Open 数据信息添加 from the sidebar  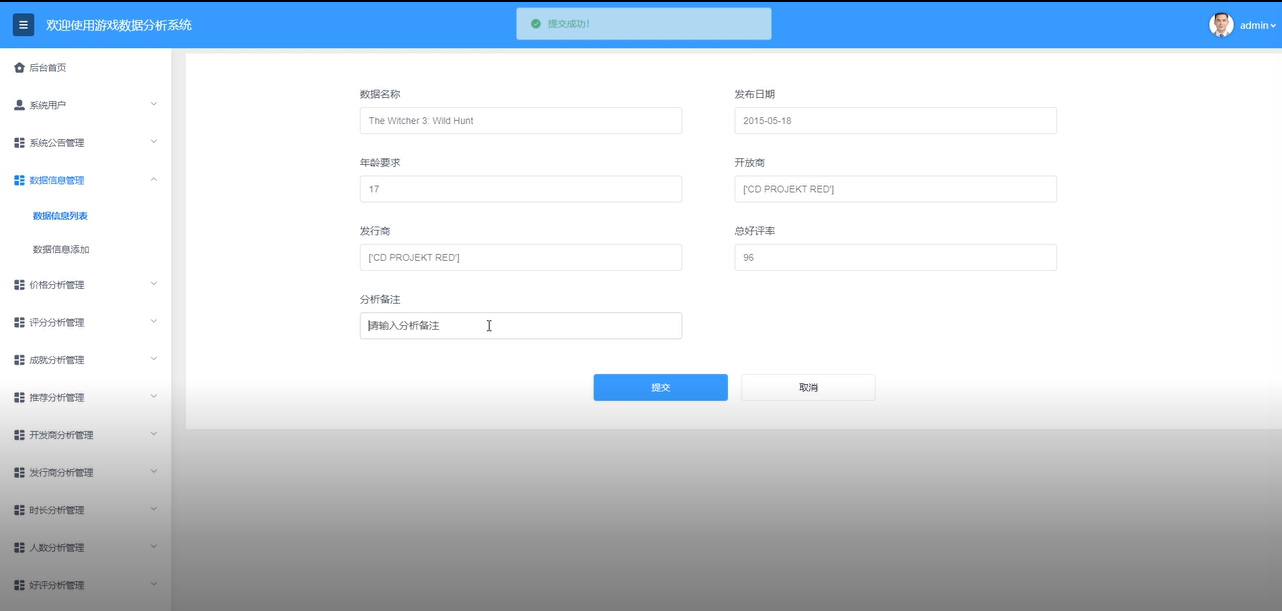[60, 249]
